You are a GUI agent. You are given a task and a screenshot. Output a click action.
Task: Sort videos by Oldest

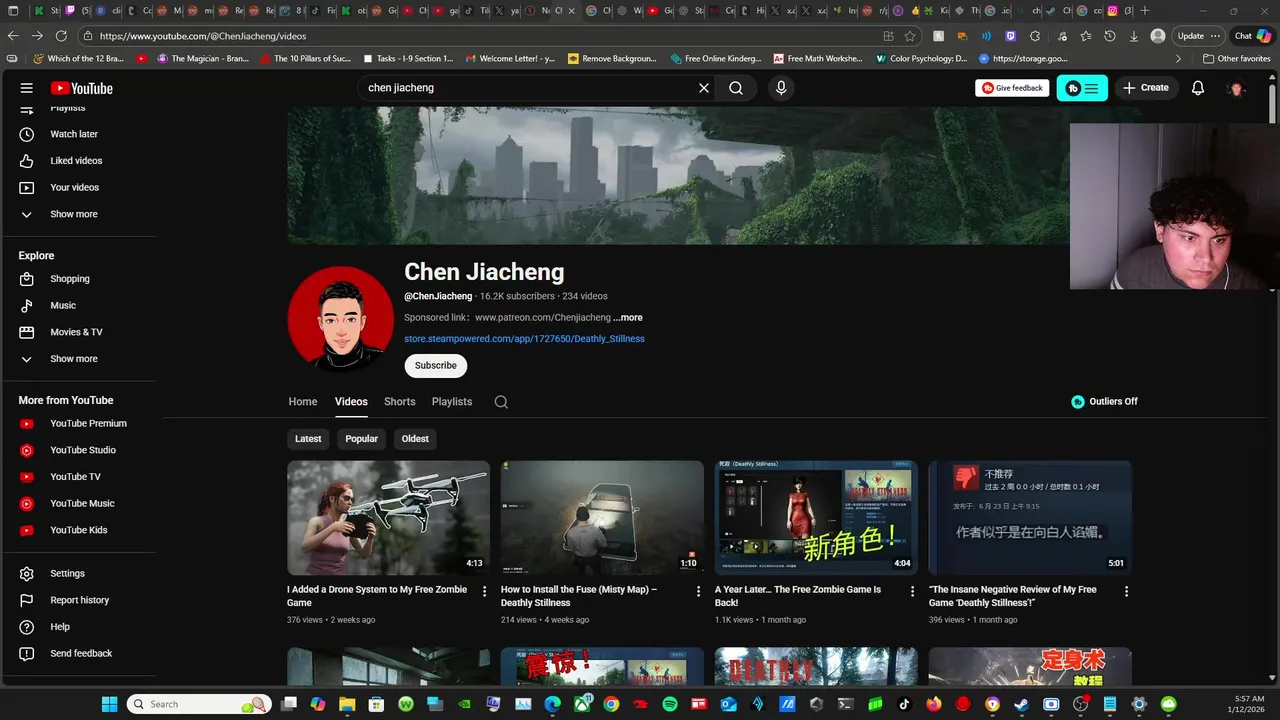pos(415,439)
